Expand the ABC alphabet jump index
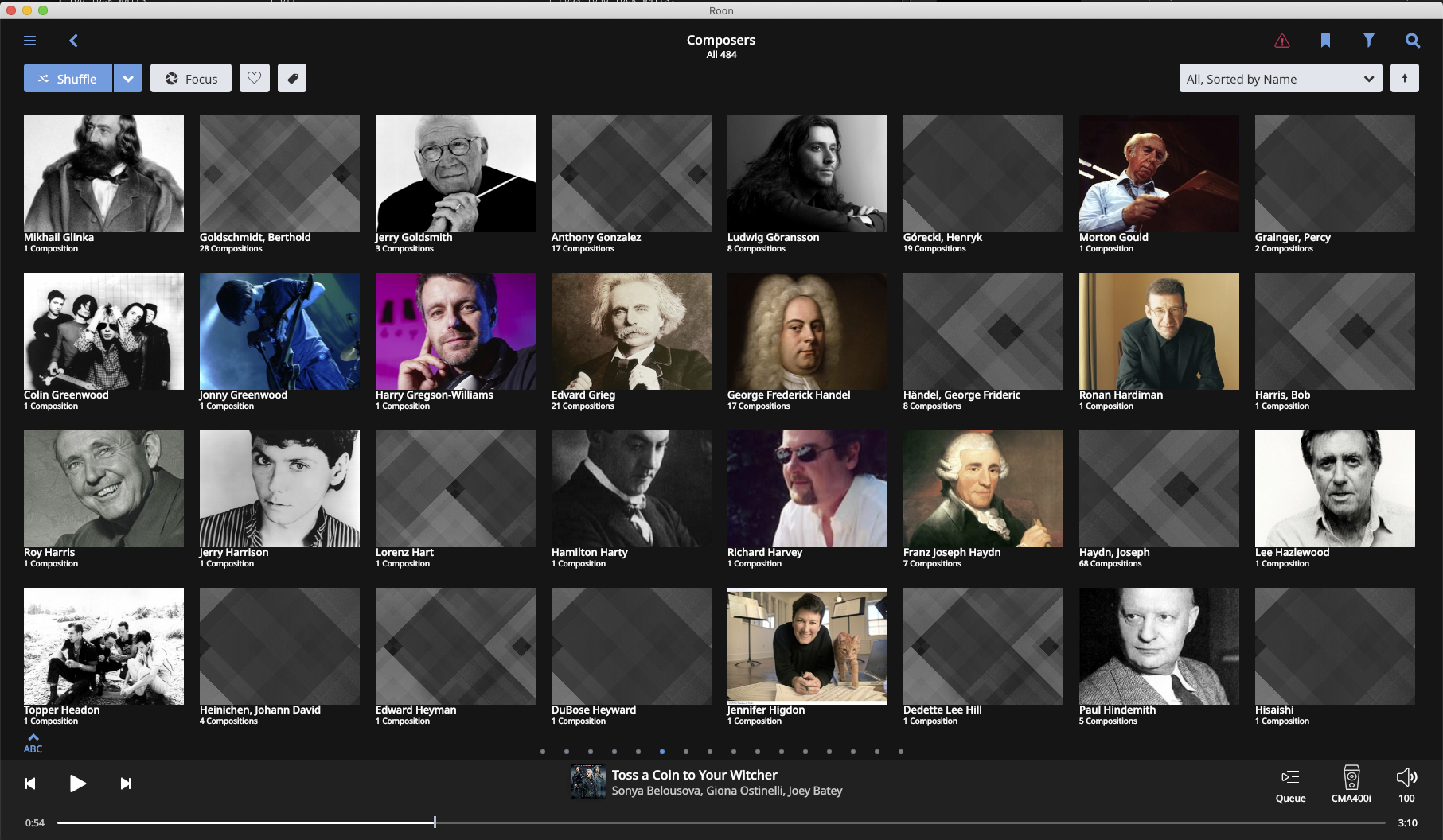1443x840 pixels. click(x=33, y=744)
